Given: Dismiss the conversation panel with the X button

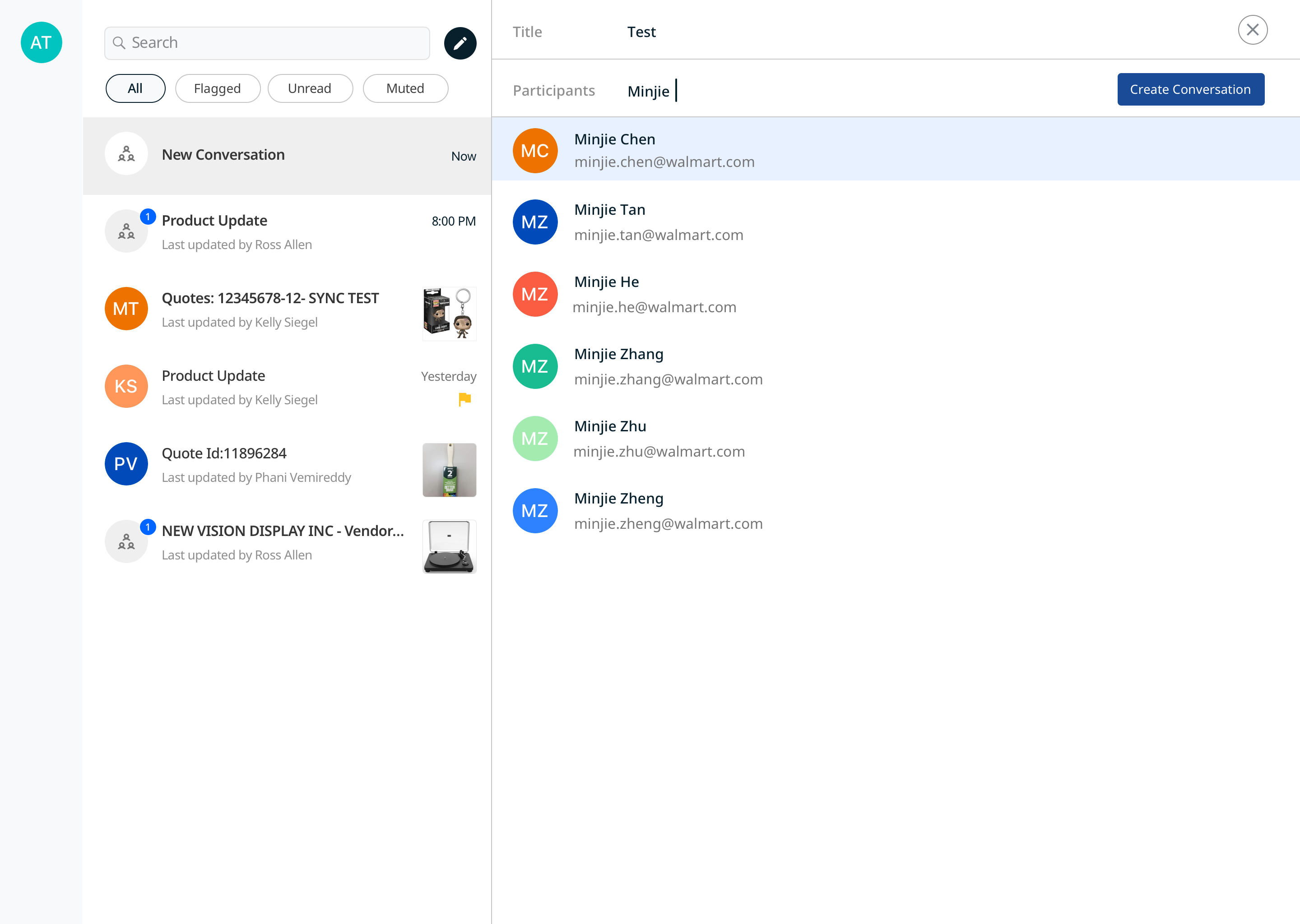Looking at the screenshot, I should tap(1252, 29).
